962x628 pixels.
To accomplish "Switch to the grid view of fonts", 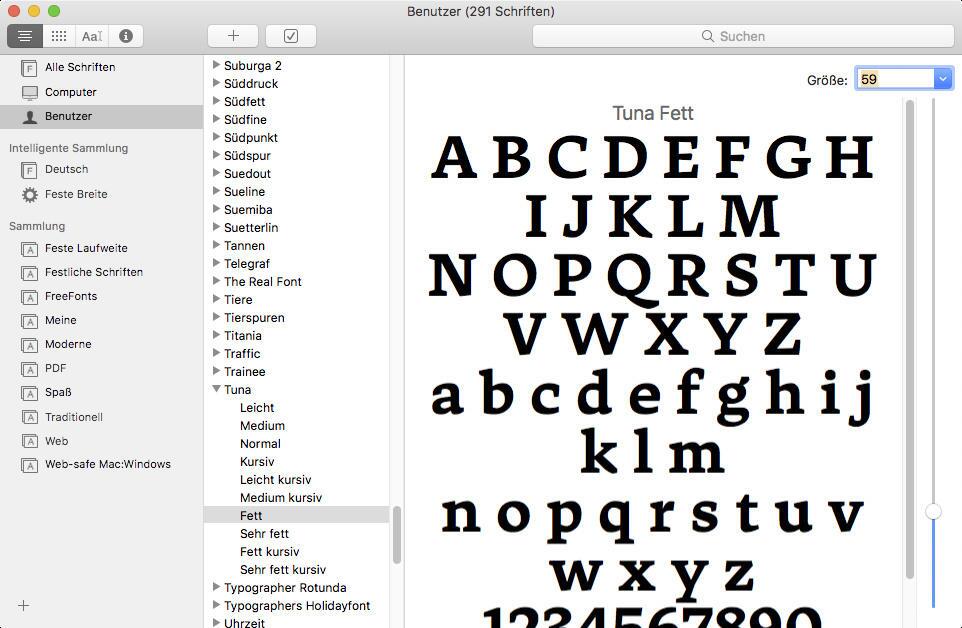I will (58, 36).
